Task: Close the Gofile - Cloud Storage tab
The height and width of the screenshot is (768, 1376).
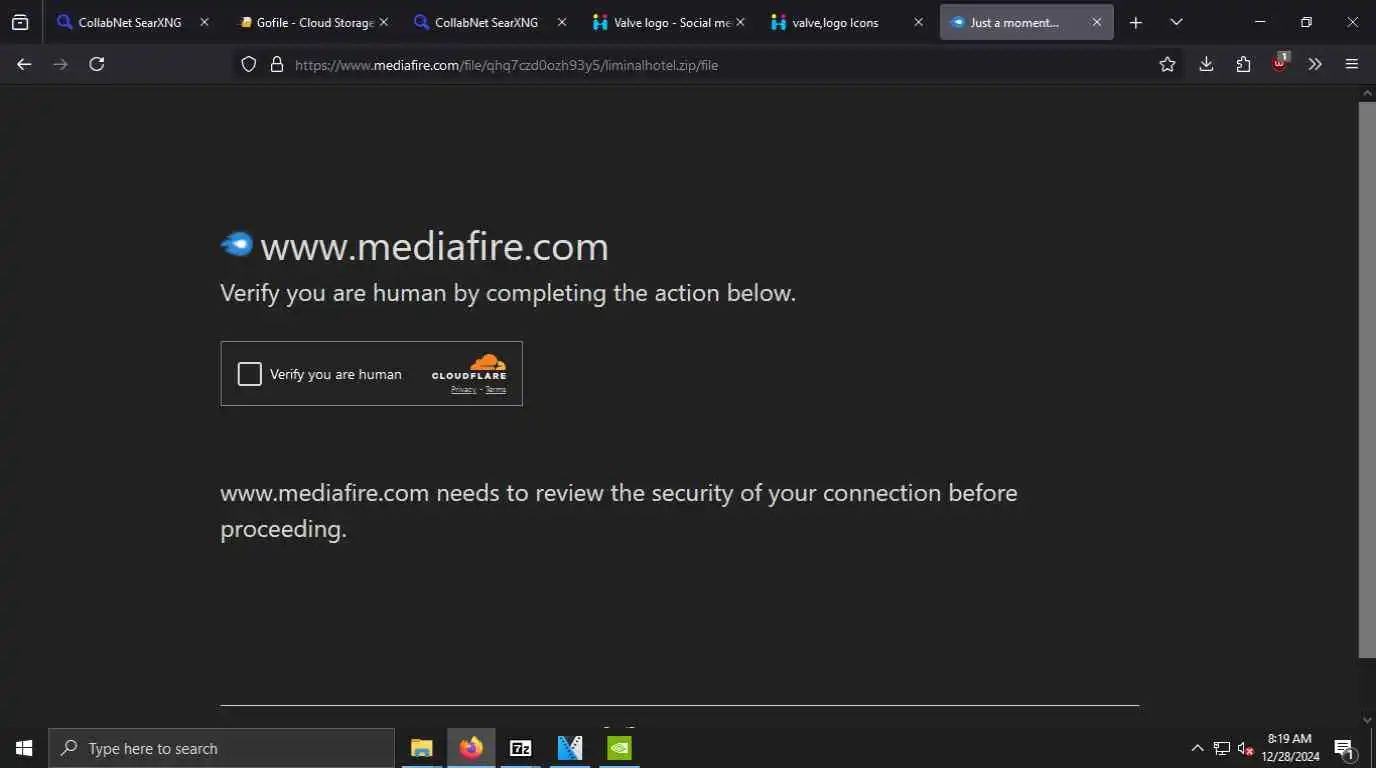Action: pos(383,22)
